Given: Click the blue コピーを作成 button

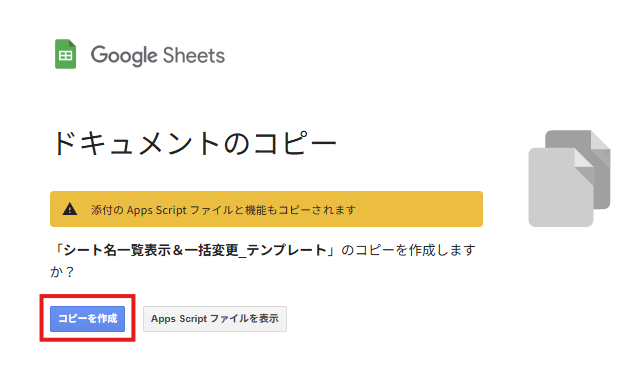Looking at the screenshot, I should tap(87, 319).
